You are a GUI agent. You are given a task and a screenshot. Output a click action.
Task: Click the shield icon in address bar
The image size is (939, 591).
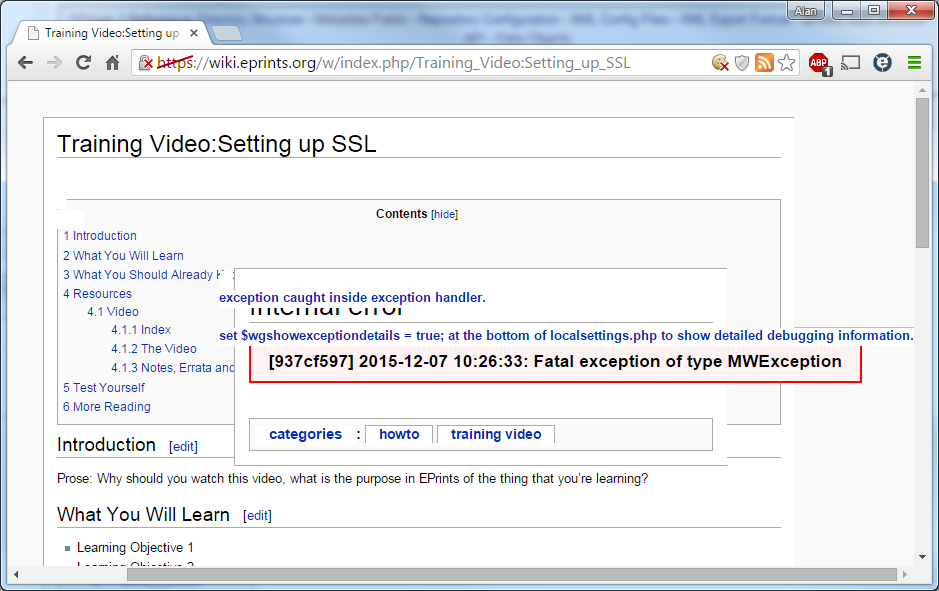click(742, 62)
